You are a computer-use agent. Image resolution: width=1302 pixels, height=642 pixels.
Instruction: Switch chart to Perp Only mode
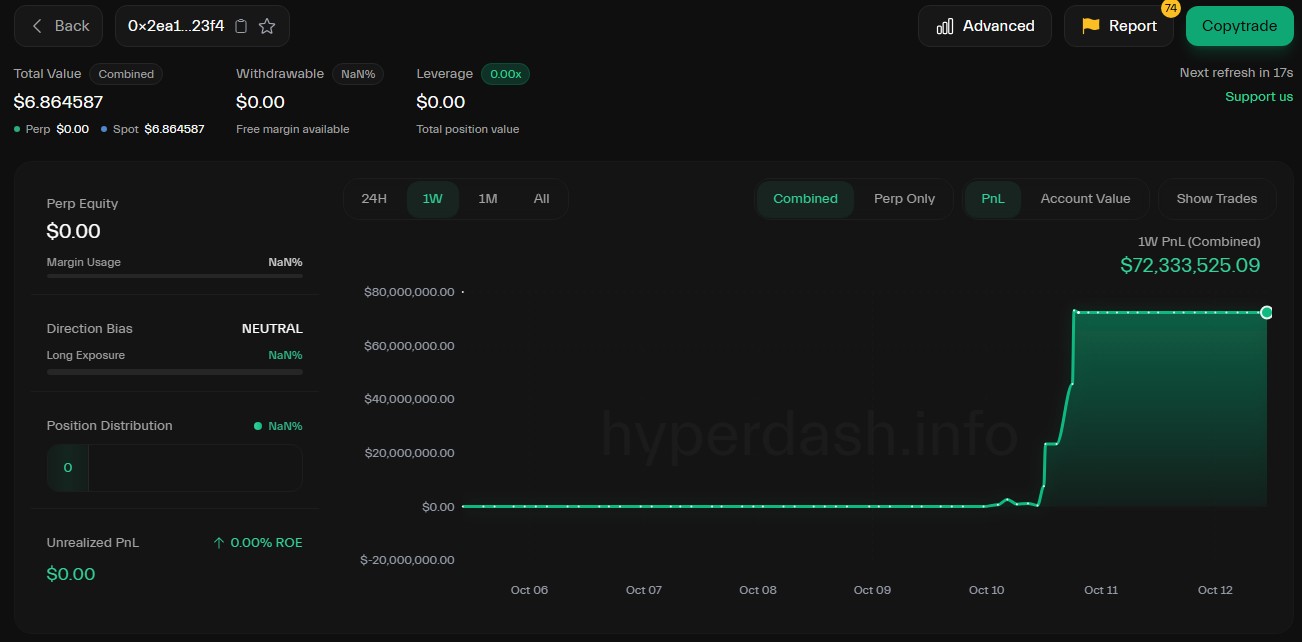[x=904, y=199]
